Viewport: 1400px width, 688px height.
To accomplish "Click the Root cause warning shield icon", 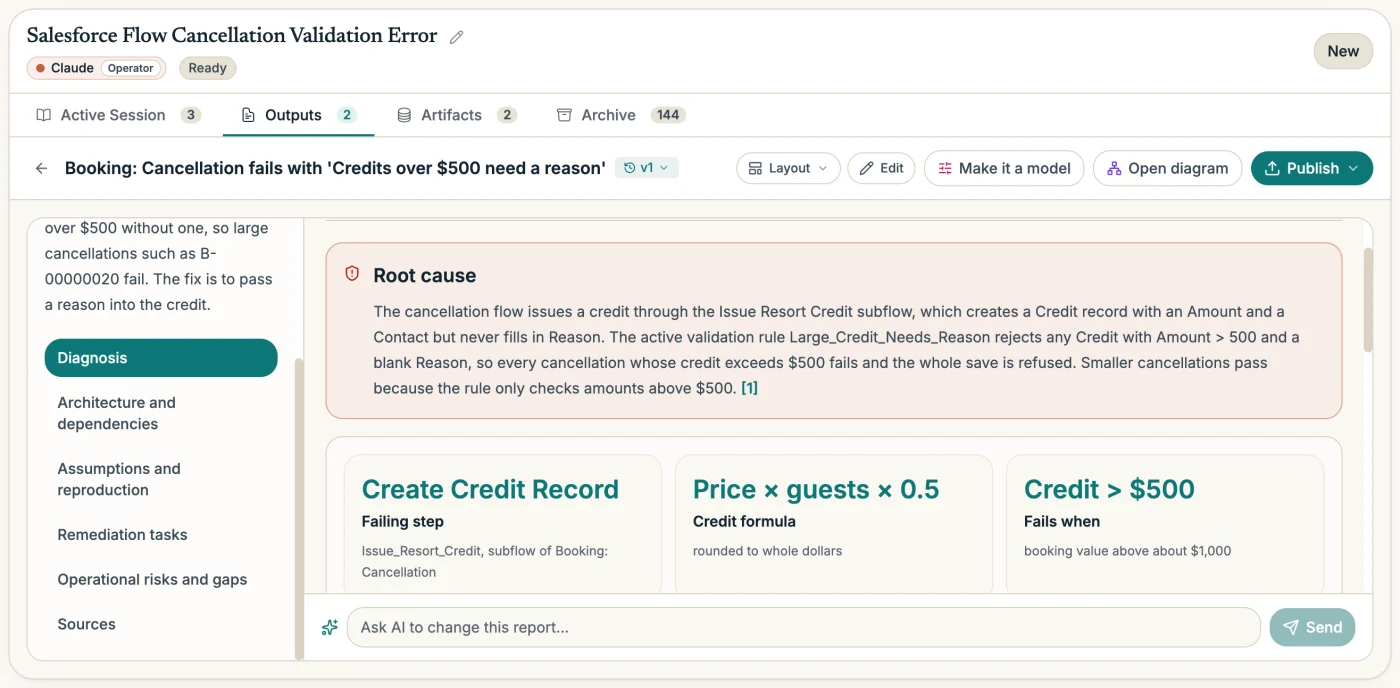I will click(352, 274).
